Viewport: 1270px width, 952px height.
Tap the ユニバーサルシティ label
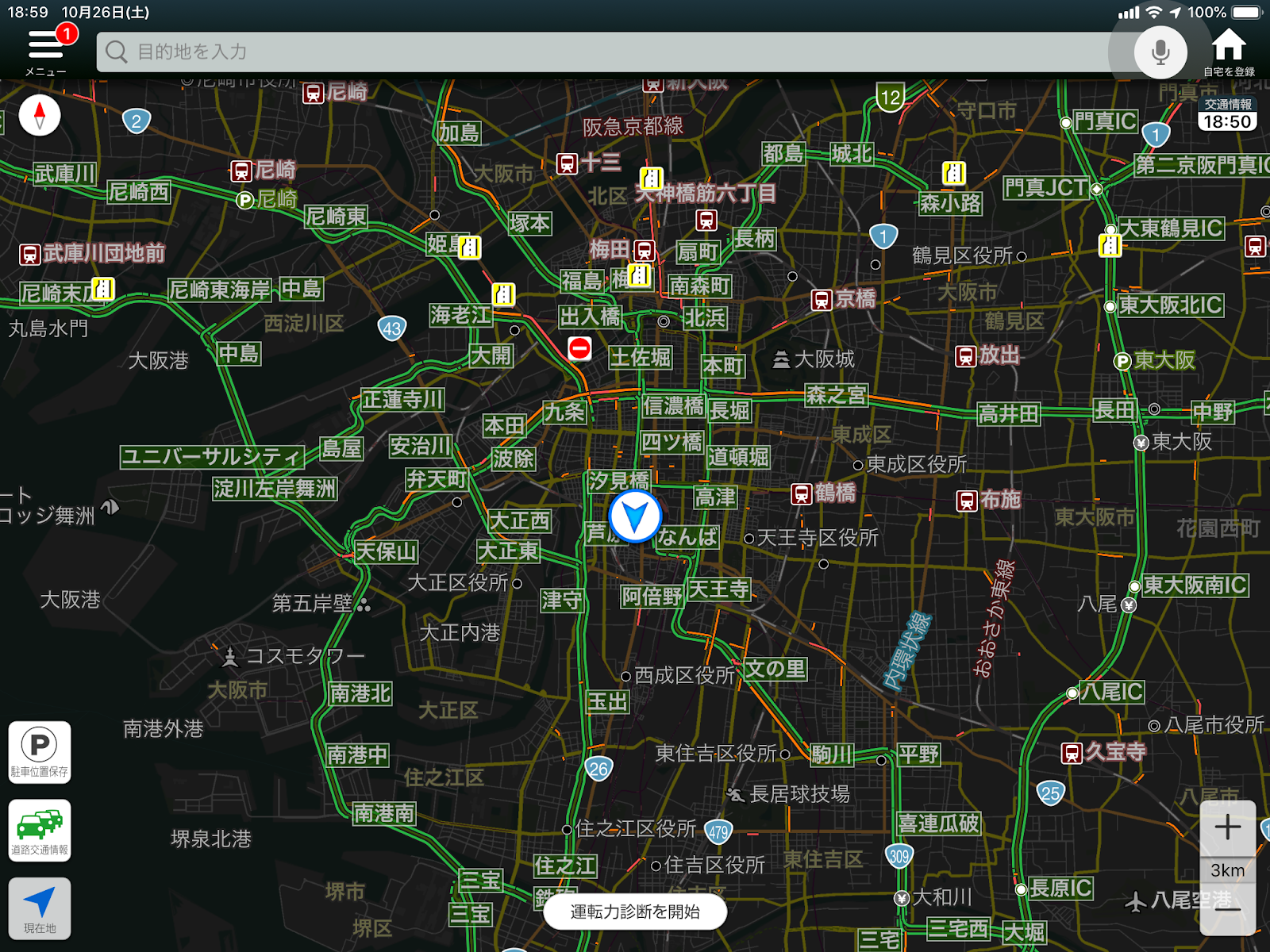point(212,457)
